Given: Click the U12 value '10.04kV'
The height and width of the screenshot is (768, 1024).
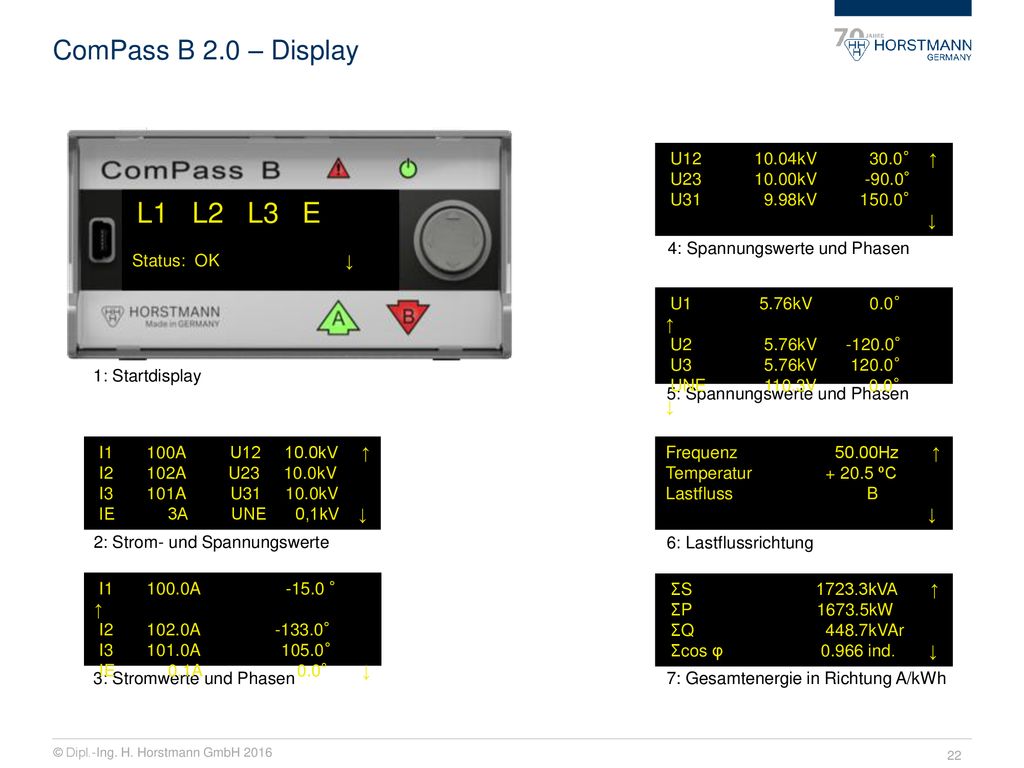Looking at the screenshot, I should tap(786, 159).
